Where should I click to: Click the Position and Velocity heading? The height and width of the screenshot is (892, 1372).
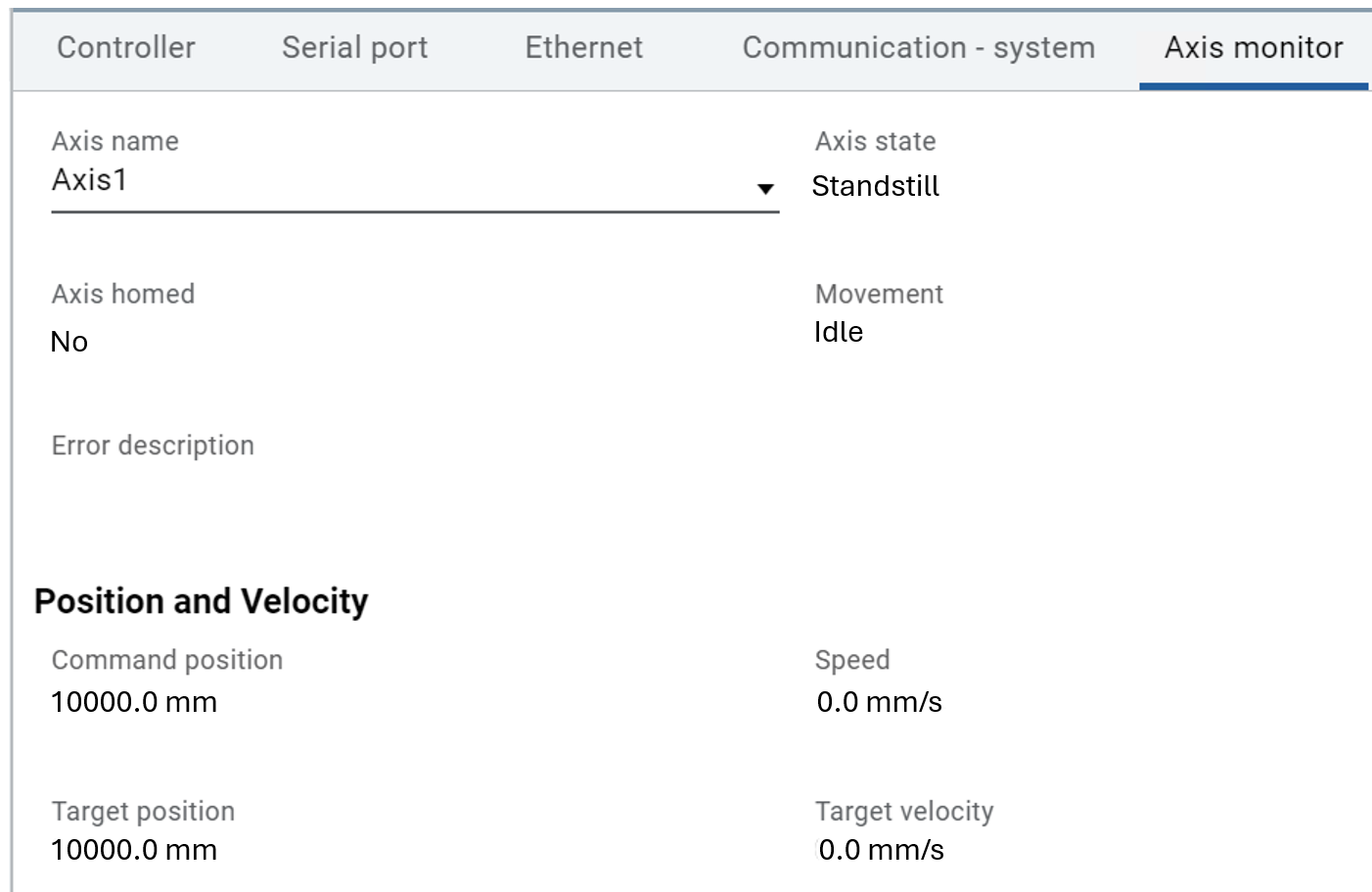[x=202, y=600]
